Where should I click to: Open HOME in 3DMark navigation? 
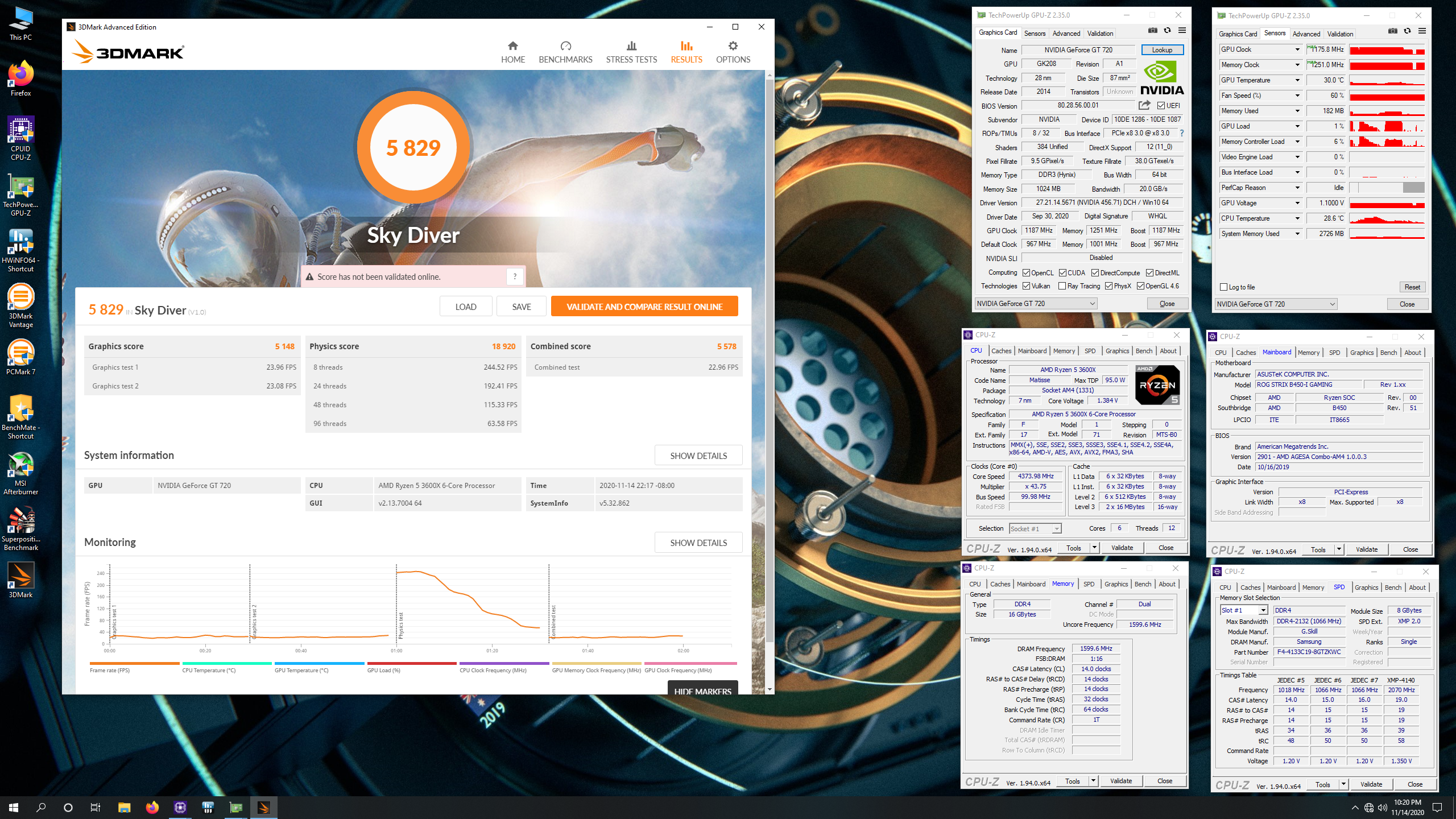pyautogui.click(x=512, y=52)
